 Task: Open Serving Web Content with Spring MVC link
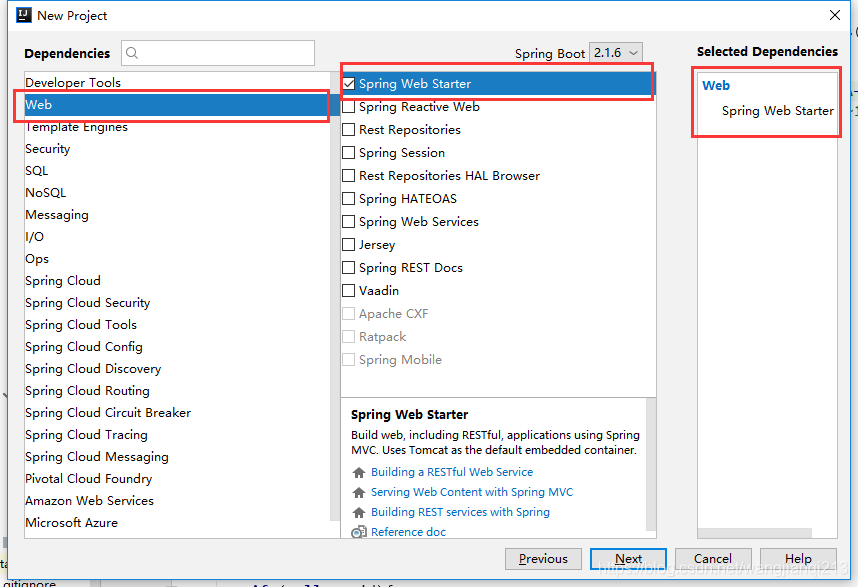[x=472, y=492]
